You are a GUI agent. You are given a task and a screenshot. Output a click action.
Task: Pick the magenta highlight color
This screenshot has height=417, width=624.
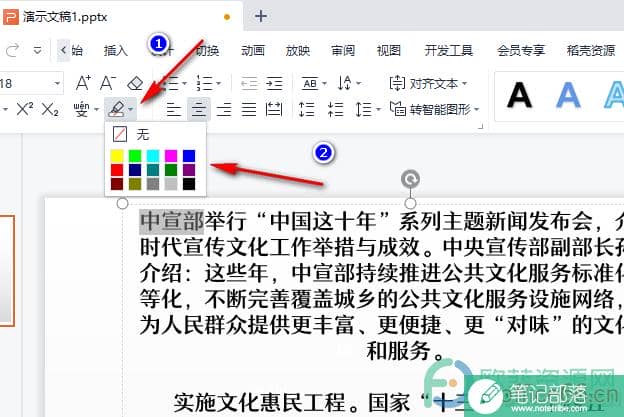click(171, 156)
